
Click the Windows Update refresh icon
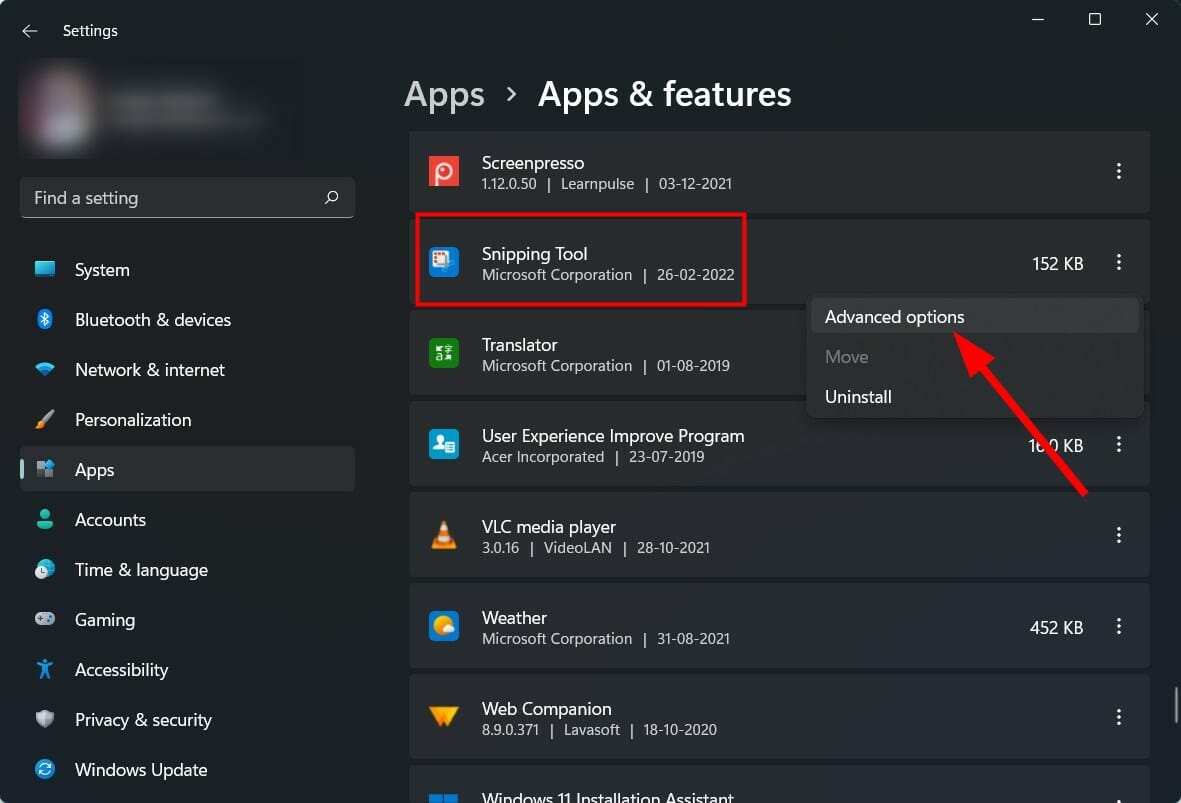pyautogui.click(x=45, y=769)
